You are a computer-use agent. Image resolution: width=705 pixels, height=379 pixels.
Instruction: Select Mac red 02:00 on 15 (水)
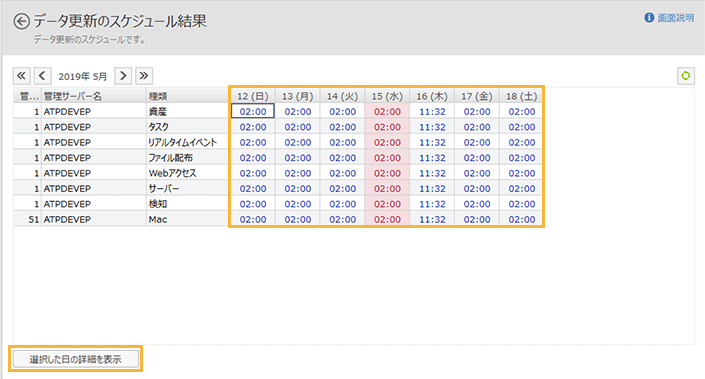tap(387, 219)
